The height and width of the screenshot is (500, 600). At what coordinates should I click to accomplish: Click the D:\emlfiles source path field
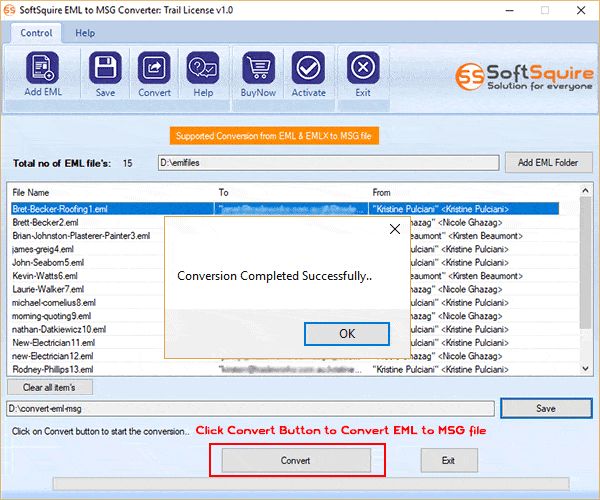[328, 163]
